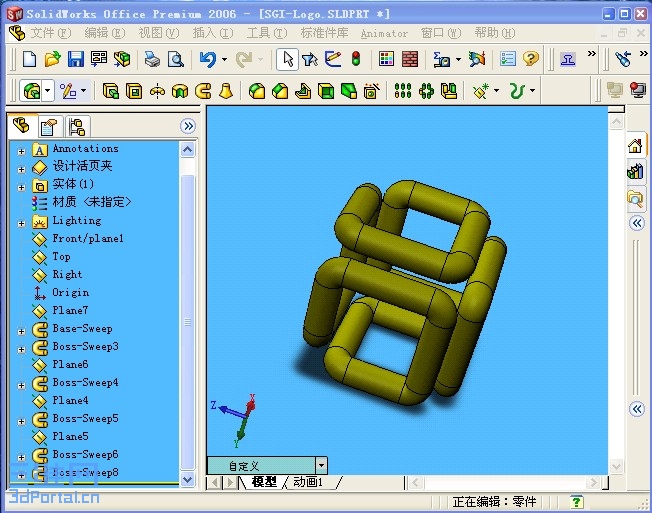Screen dimensions: 652x513
Task: Save the part with the floppy icon
Action: tap(76, 59)
